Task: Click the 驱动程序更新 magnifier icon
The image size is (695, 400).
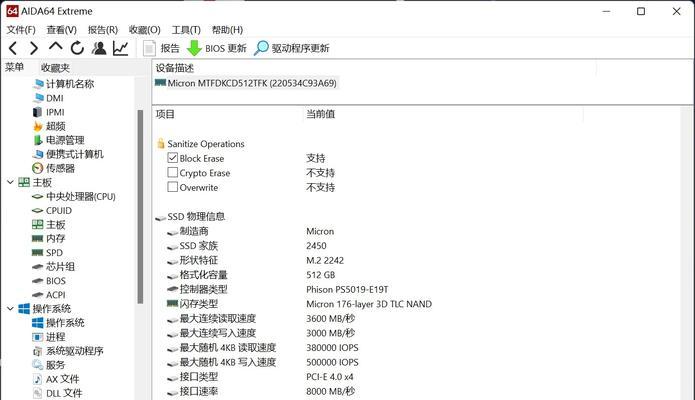Action: (x=261, y=48)
